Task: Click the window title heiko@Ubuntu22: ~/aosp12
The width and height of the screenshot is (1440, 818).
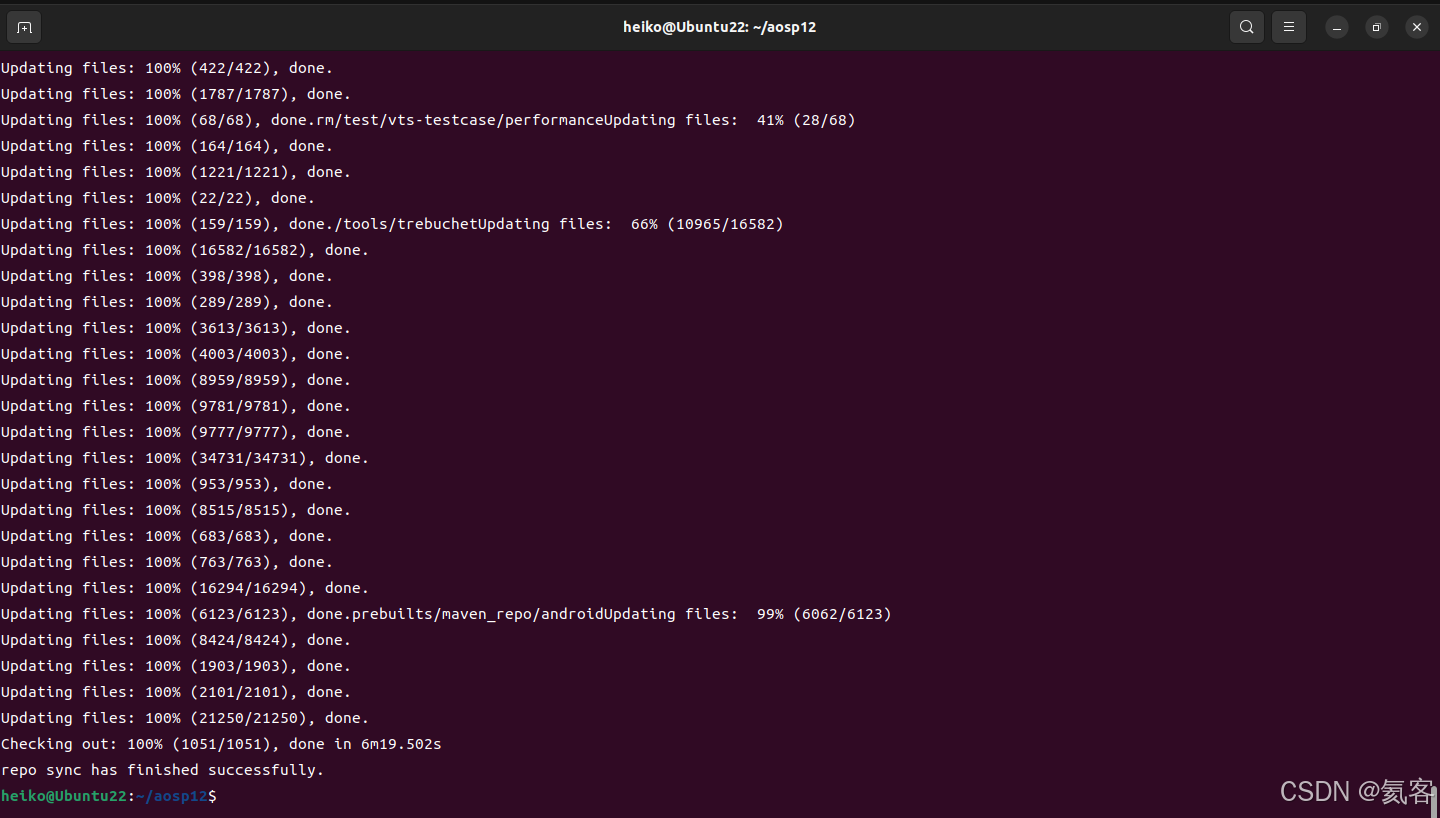Action: pos(720,27)
